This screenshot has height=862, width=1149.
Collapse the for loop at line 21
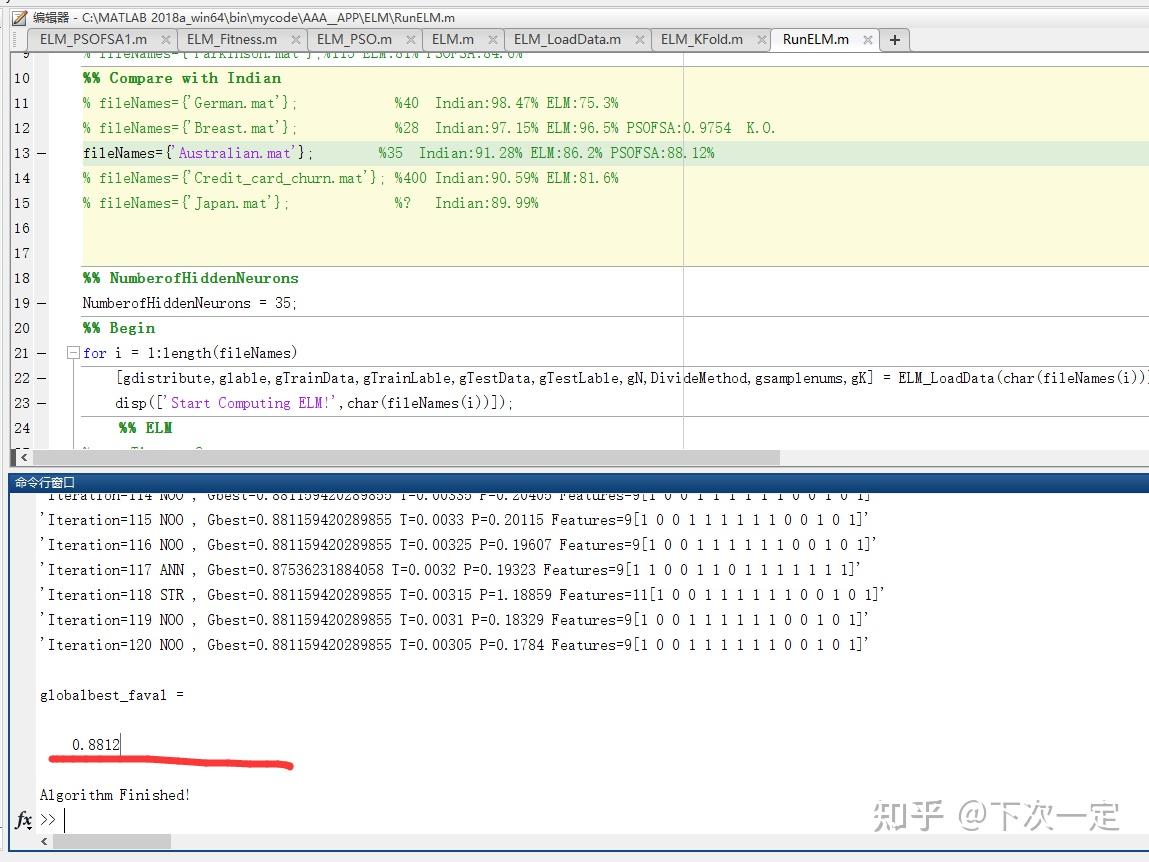pos(73,353)
